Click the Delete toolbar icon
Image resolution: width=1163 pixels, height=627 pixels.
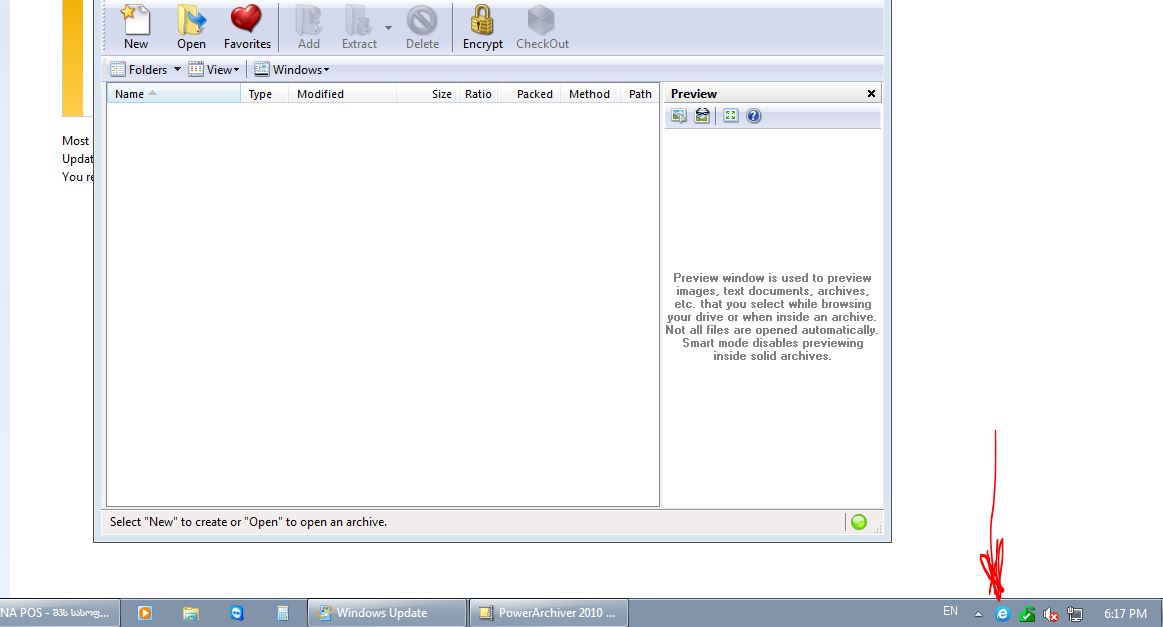click(422, 27)
